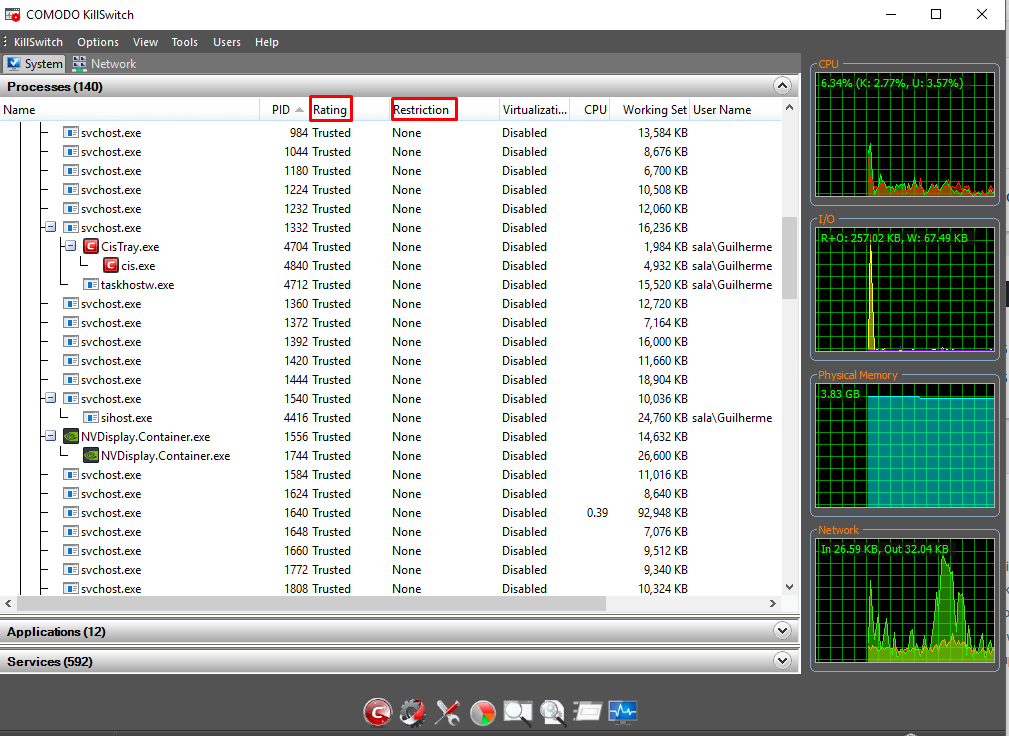
Task: Click the blue monitor pulse icon
Action: (x=622, y=712)
